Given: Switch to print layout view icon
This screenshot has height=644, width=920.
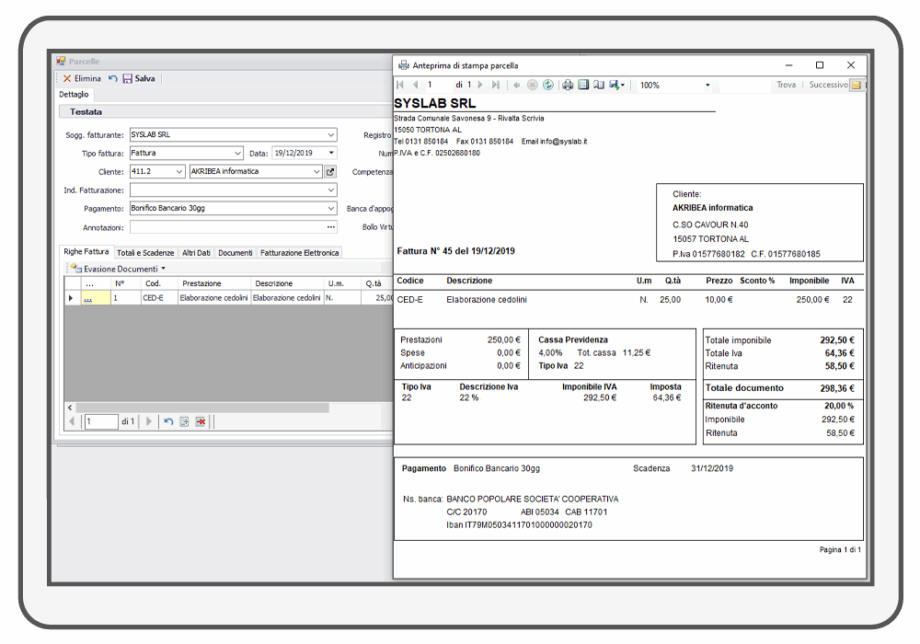Looking at the screenshot, I should pos(583,85).
